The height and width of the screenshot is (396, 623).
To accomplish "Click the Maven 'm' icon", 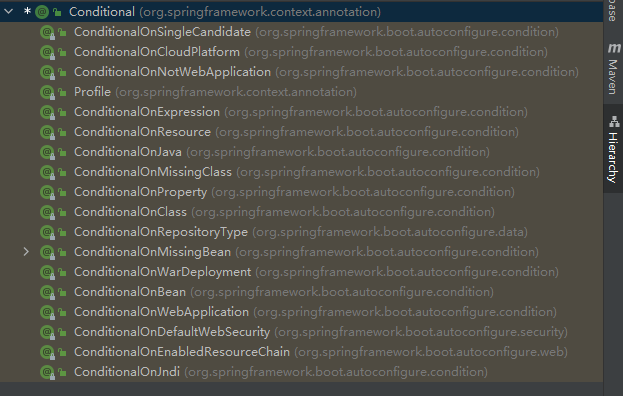I will coord(613,48).
